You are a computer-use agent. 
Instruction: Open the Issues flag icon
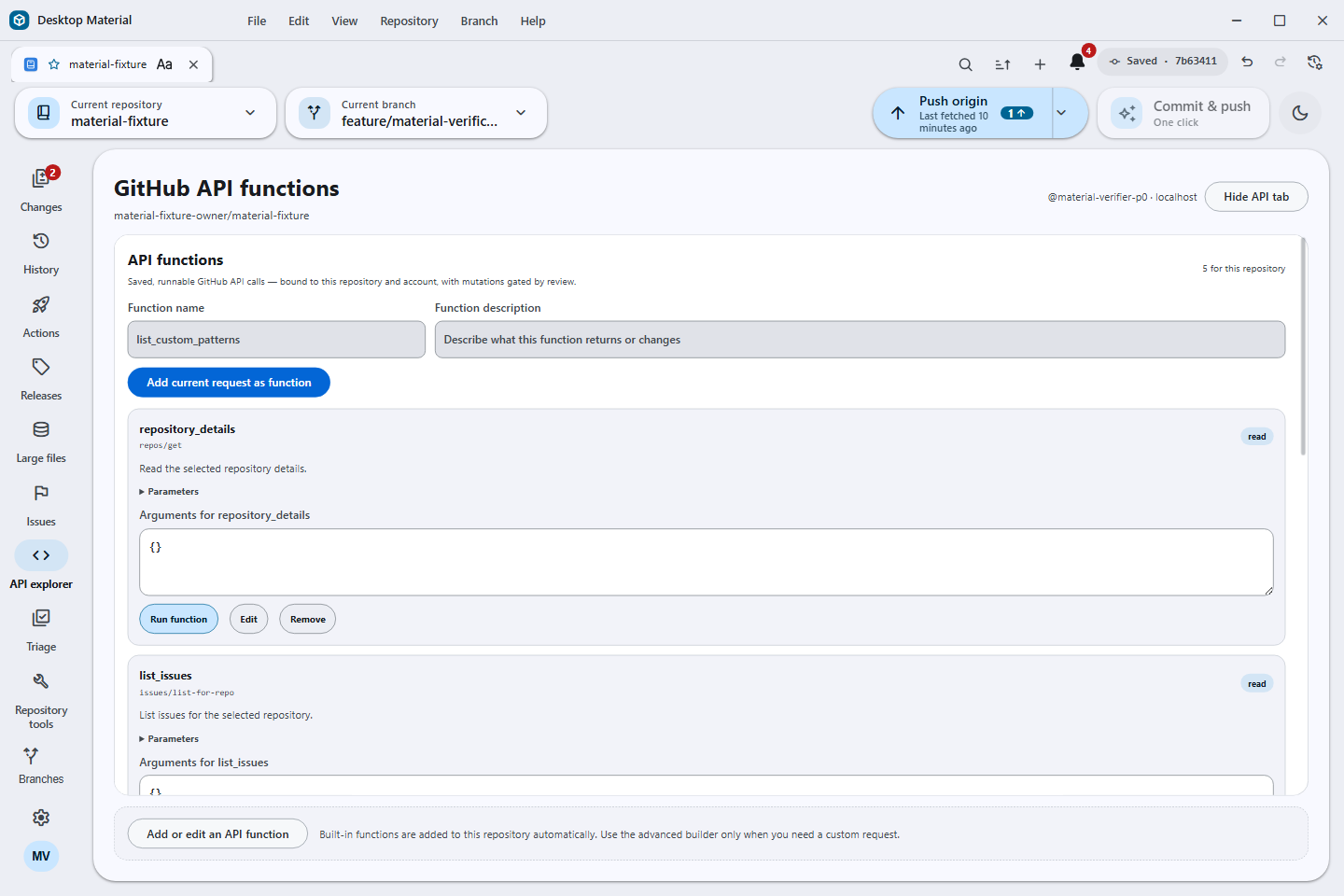41,493
